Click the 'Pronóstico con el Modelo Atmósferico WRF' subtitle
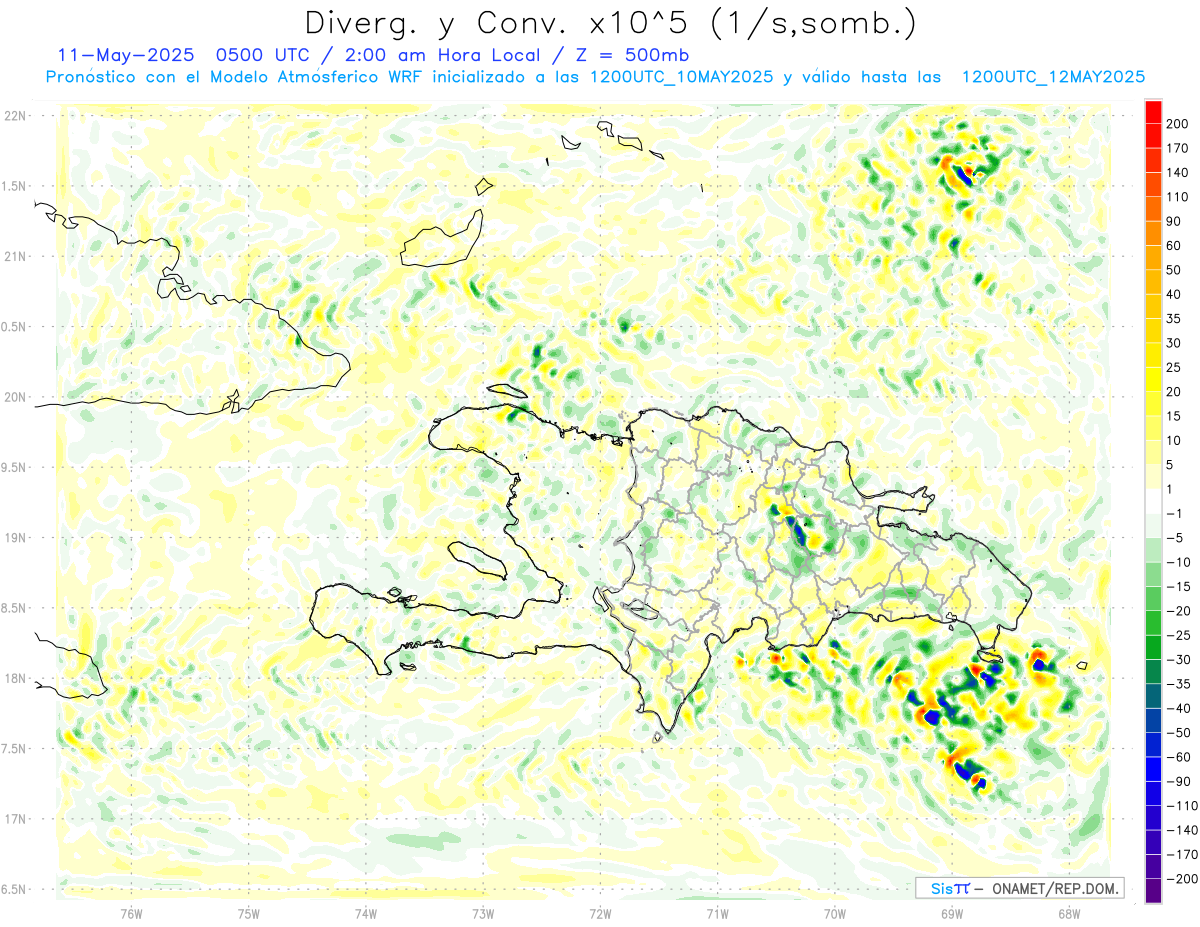The image size is (1200, 927). [236, 77]
